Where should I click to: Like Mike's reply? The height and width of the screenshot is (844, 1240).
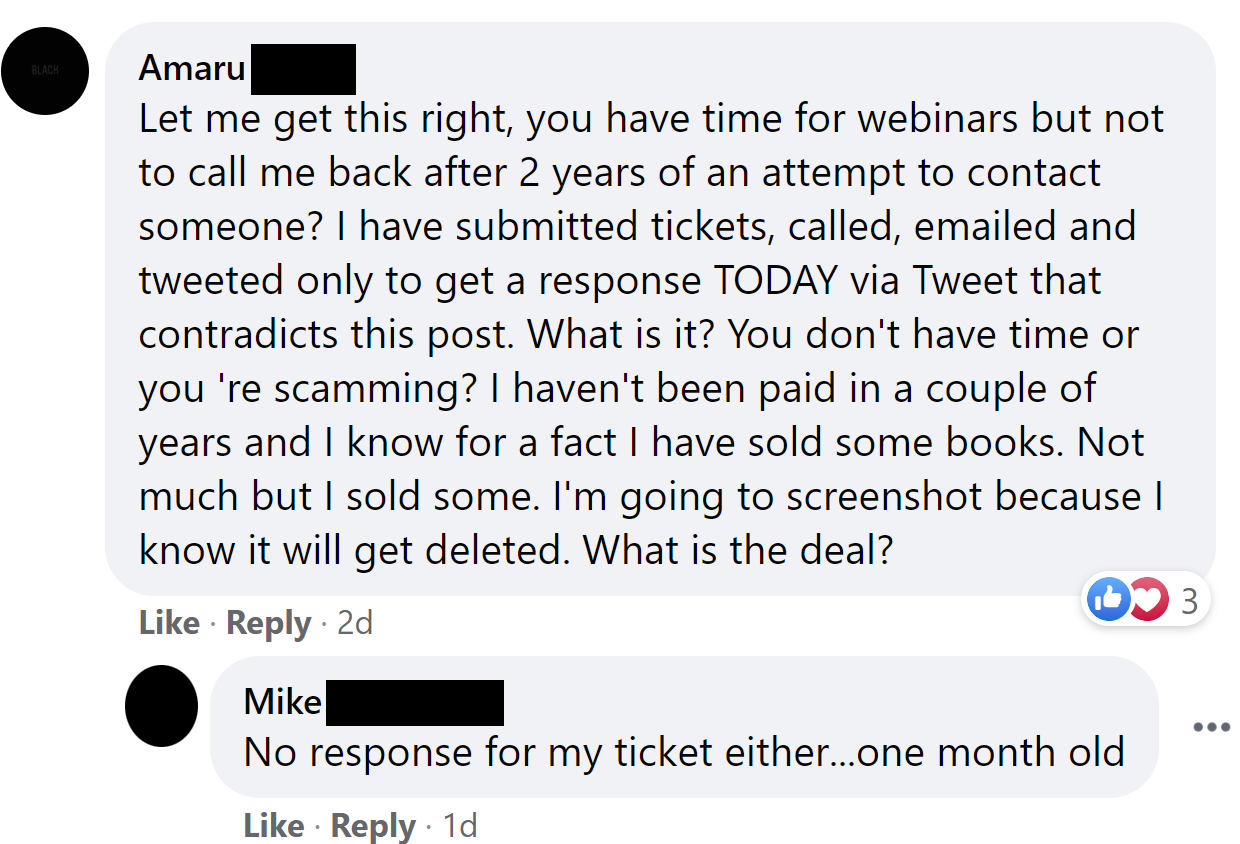tap(274, 826)
